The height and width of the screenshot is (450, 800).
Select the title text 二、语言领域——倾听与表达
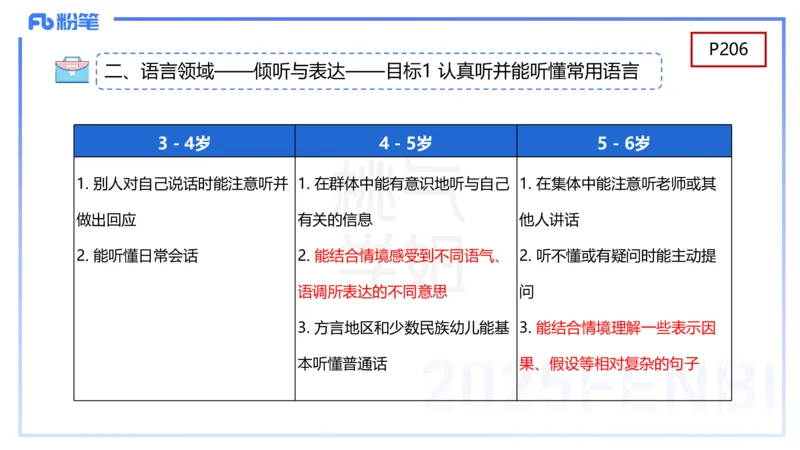[225, 71]
